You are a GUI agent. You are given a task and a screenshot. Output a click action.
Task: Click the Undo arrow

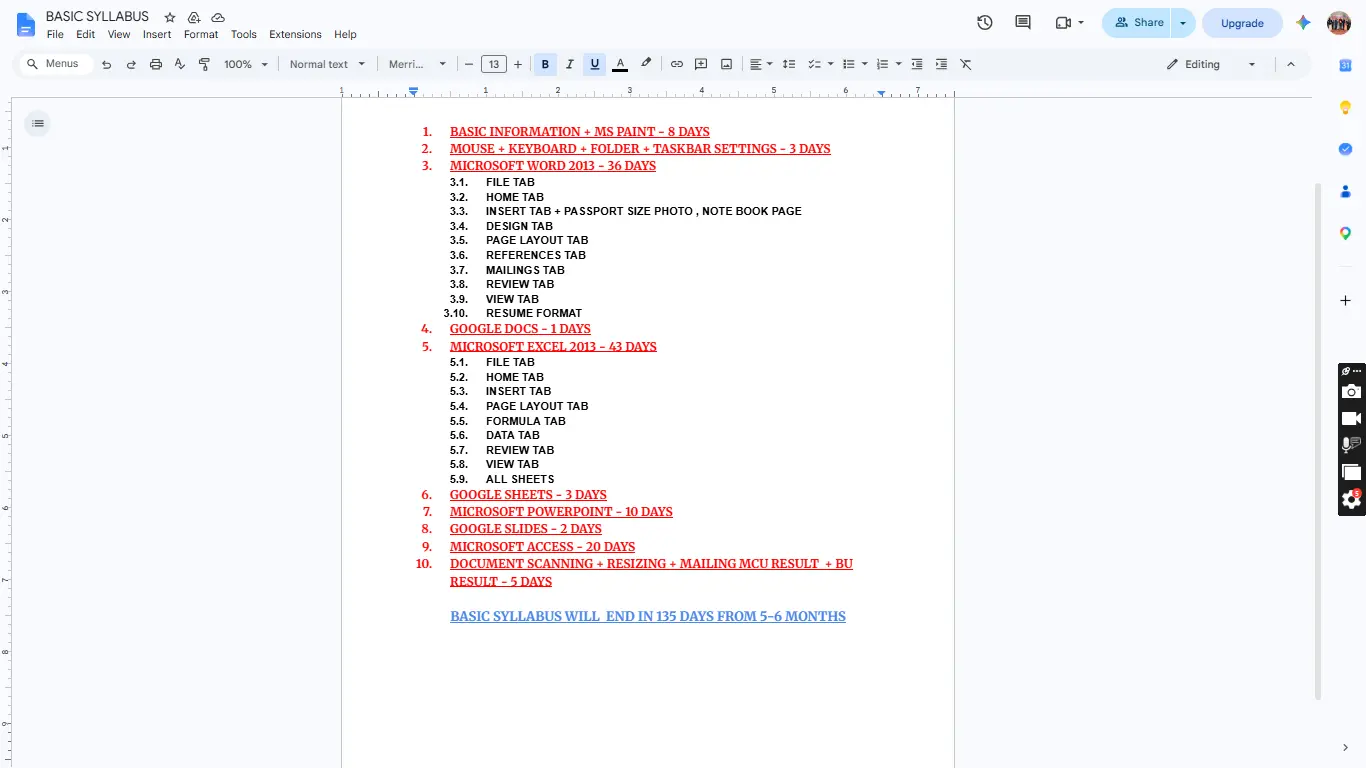point(106,64)
